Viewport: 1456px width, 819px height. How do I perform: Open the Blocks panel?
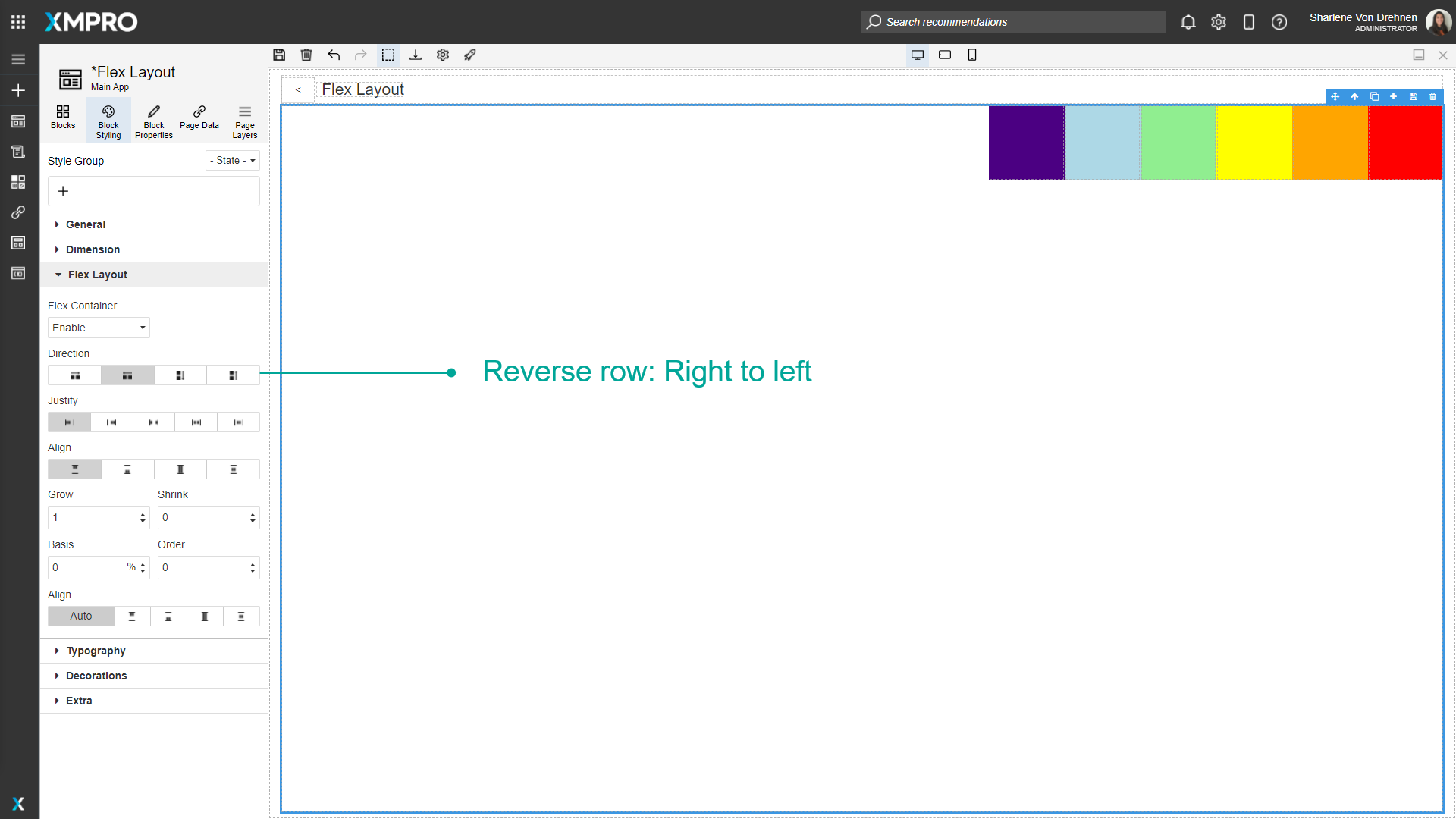pos(62,120)
